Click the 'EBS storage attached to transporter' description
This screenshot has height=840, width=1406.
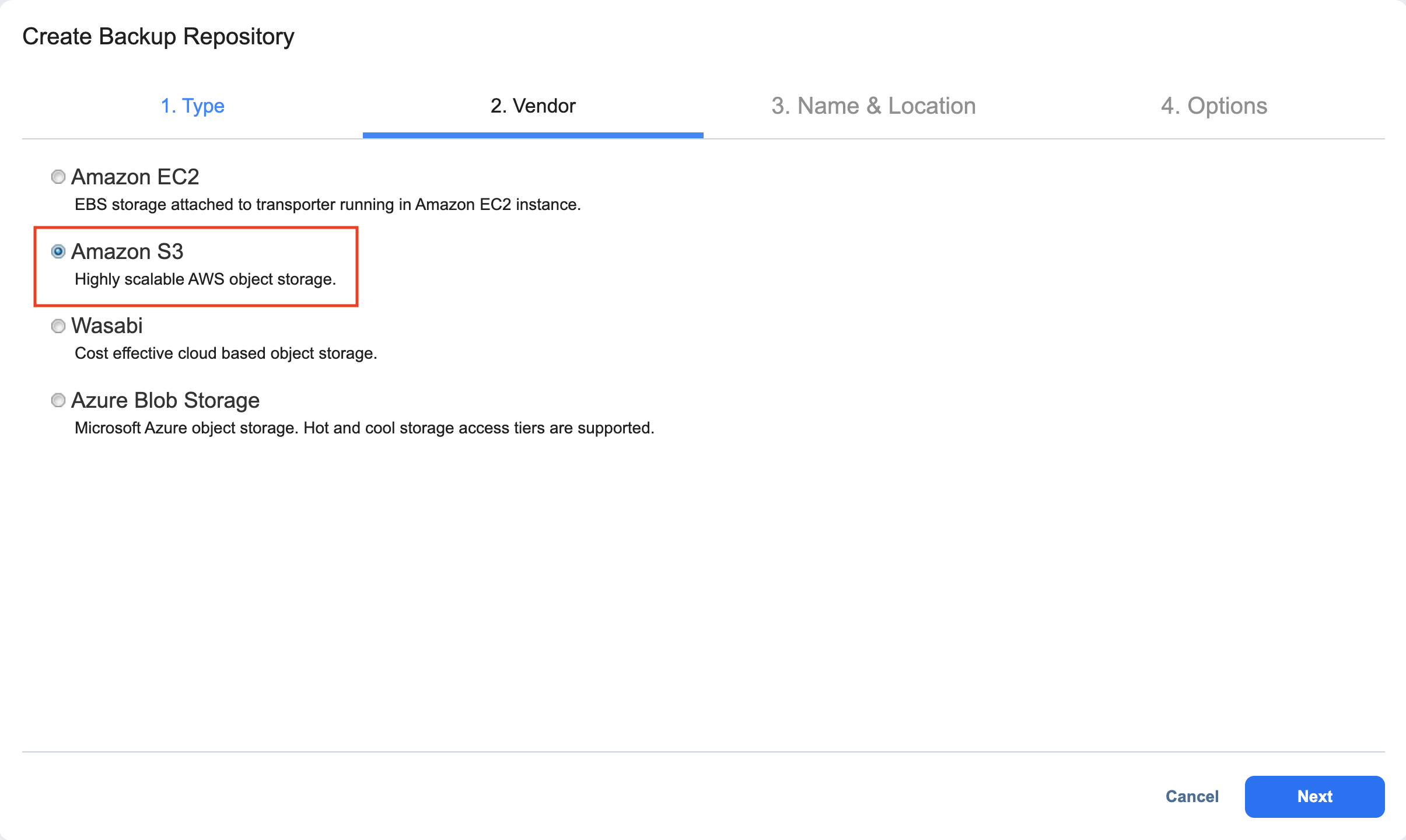point(328,205)
